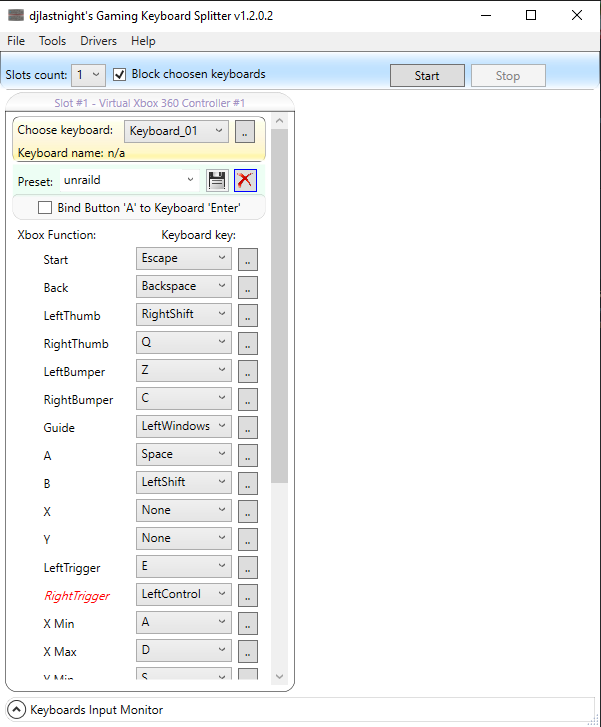This screenshot has width=601, height=727.
Task: Click the slot panel scrollbar thumb
Action: (x=279, y=306)
